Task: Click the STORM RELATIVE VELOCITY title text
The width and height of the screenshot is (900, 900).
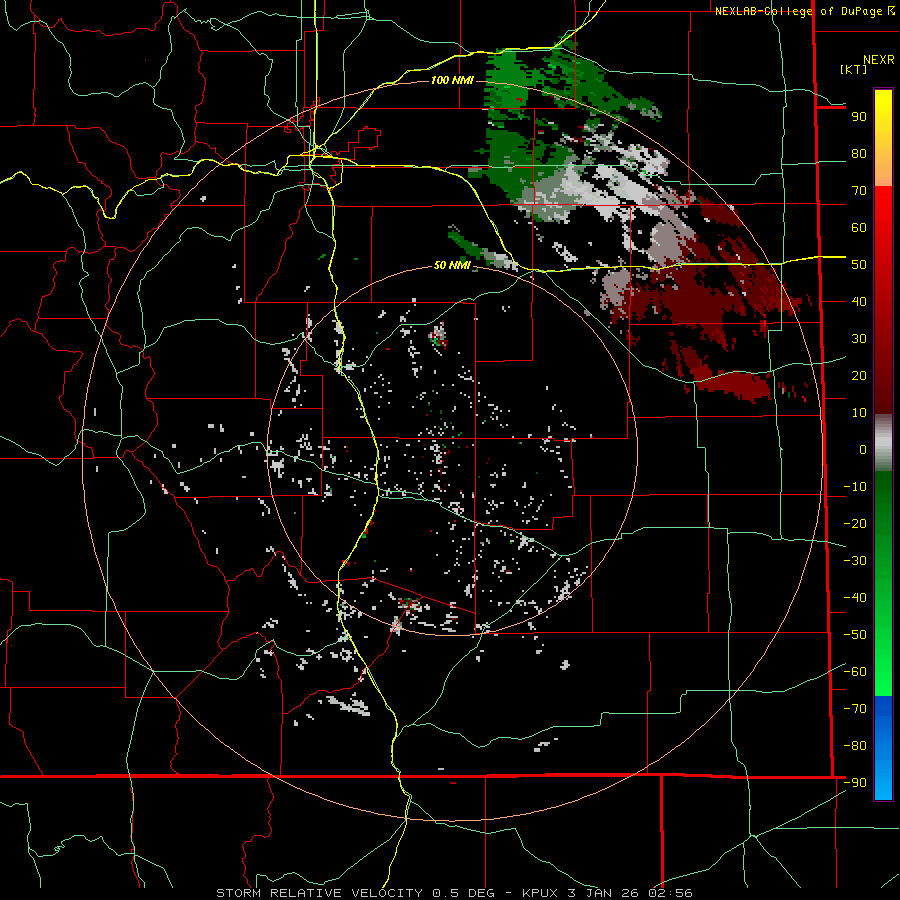Action: click(x=319, y=893)
